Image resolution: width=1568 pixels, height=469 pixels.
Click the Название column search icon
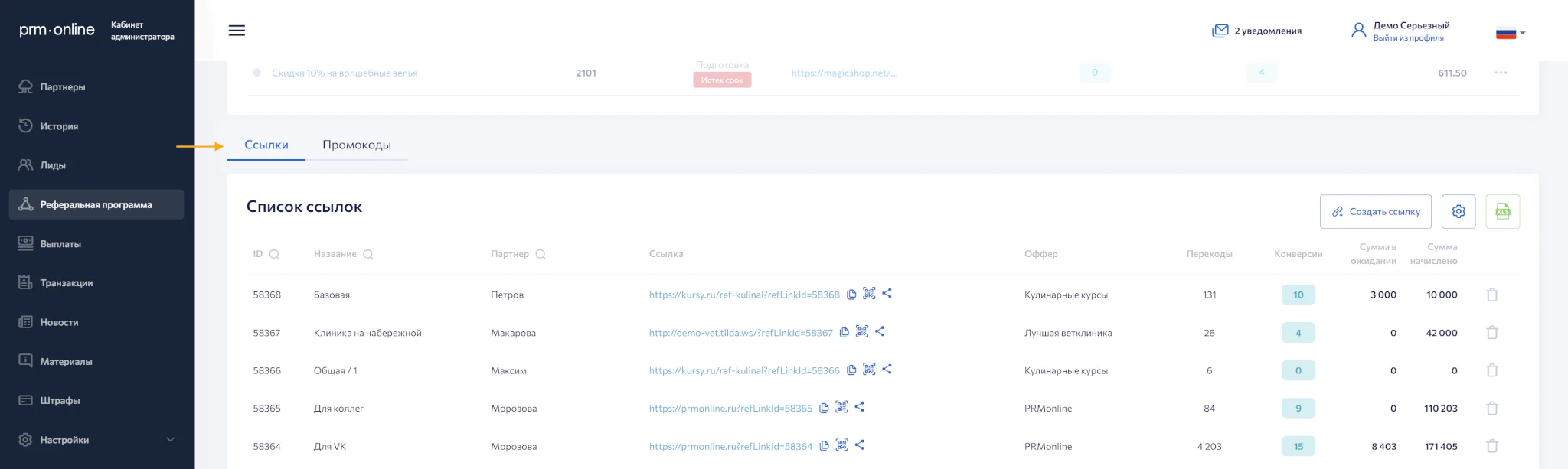(368, 254)
